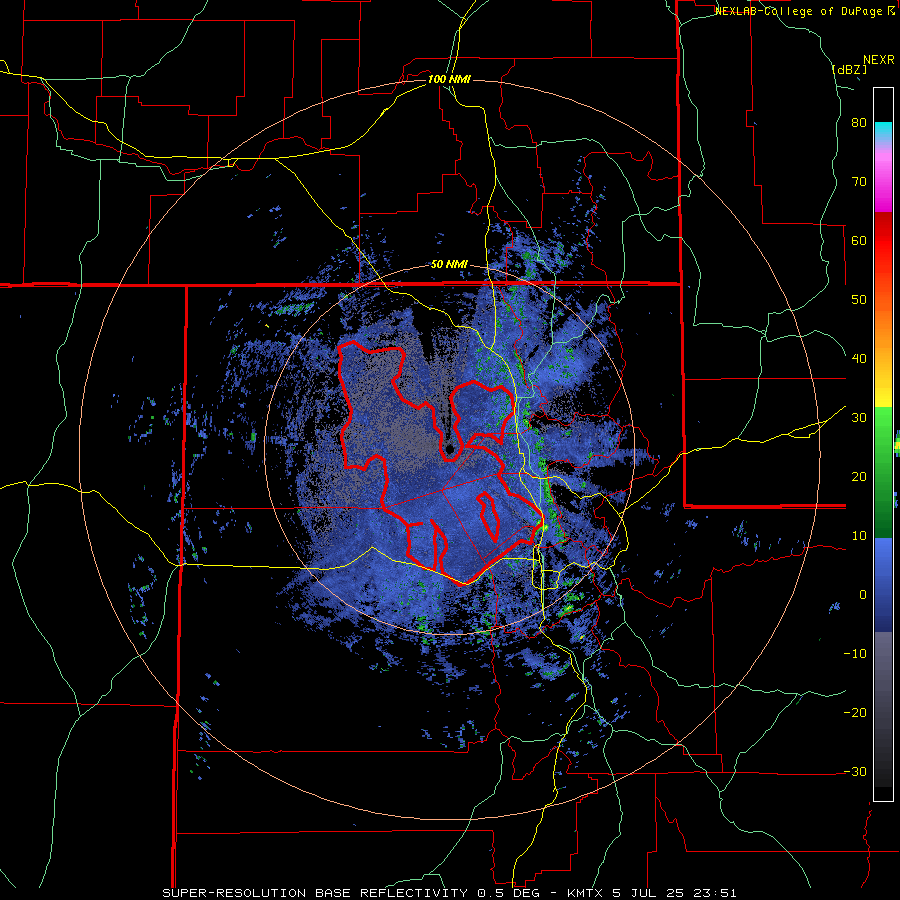Click the 100 NMI range ring label
Viewport: 900px width, 900px height.
point(449,79)
